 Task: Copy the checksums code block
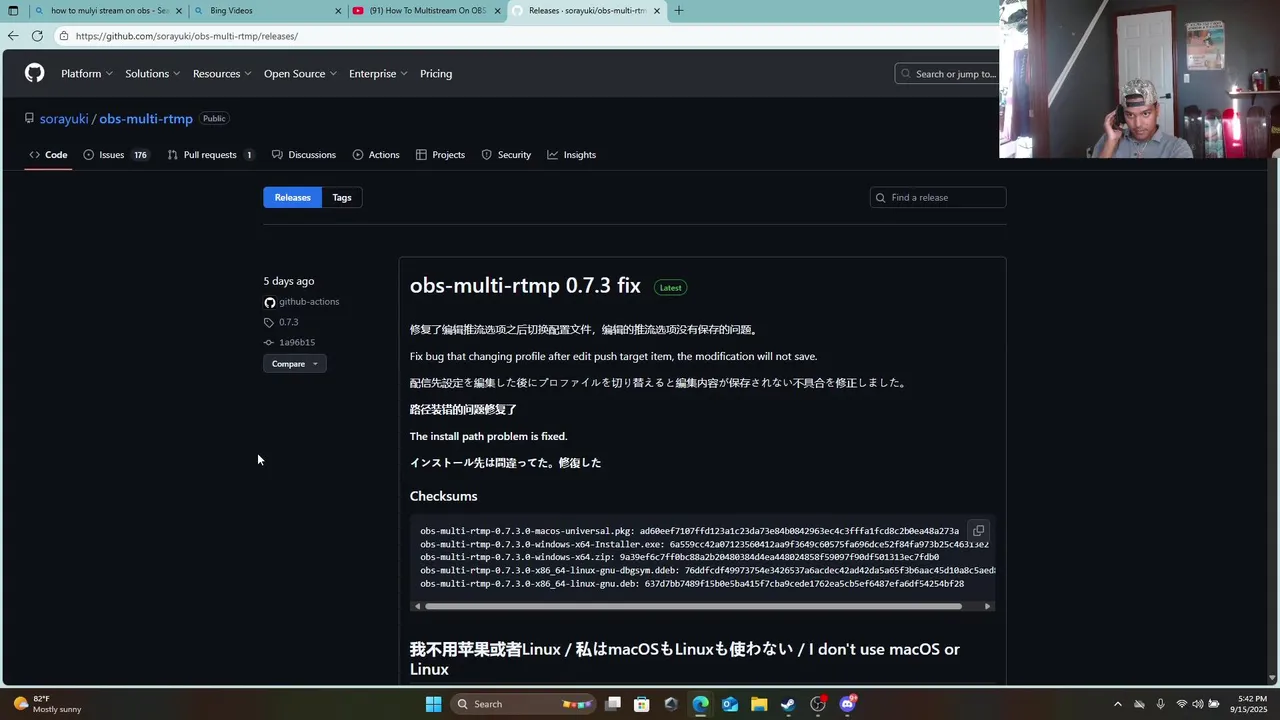pyautogui.click(x=978, y=531)
